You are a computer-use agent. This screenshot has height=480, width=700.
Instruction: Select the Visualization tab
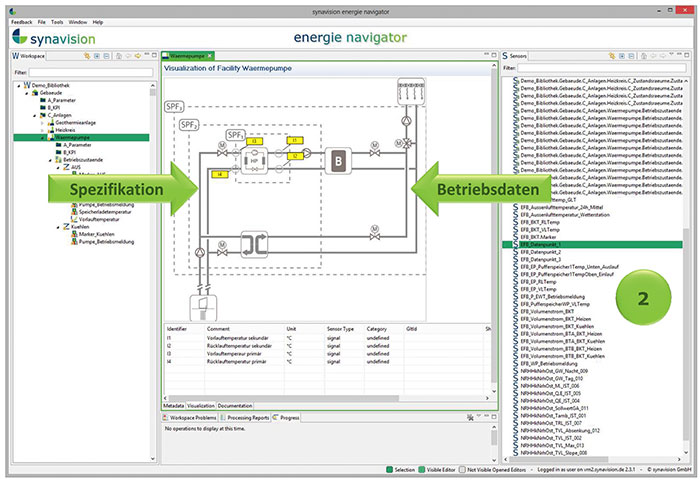201,406
